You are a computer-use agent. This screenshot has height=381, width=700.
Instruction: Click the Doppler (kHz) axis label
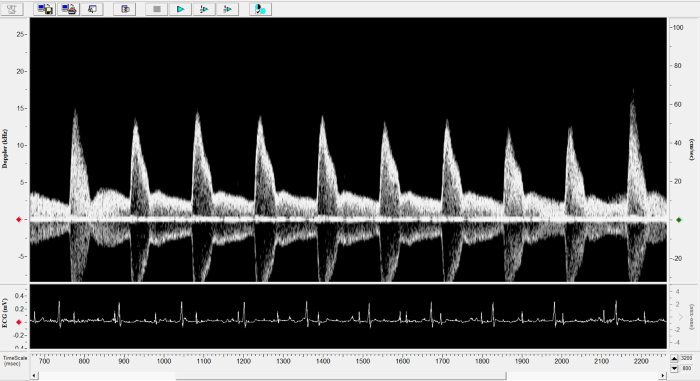(x=5, y=149)
